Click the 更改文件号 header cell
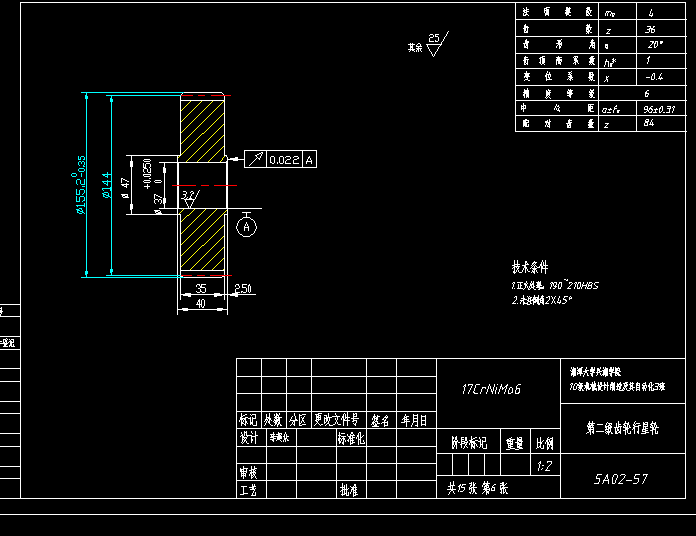Viewport: 696px width, 536px height. [x=337, y=420]
